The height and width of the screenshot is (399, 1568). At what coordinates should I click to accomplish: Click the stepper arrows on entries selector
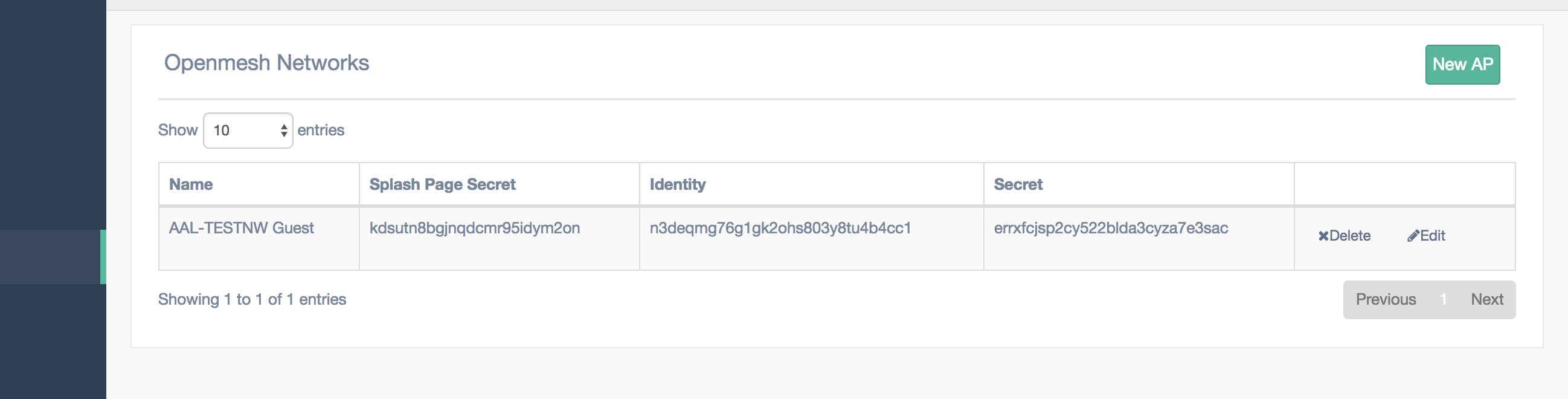coord(284,131)
